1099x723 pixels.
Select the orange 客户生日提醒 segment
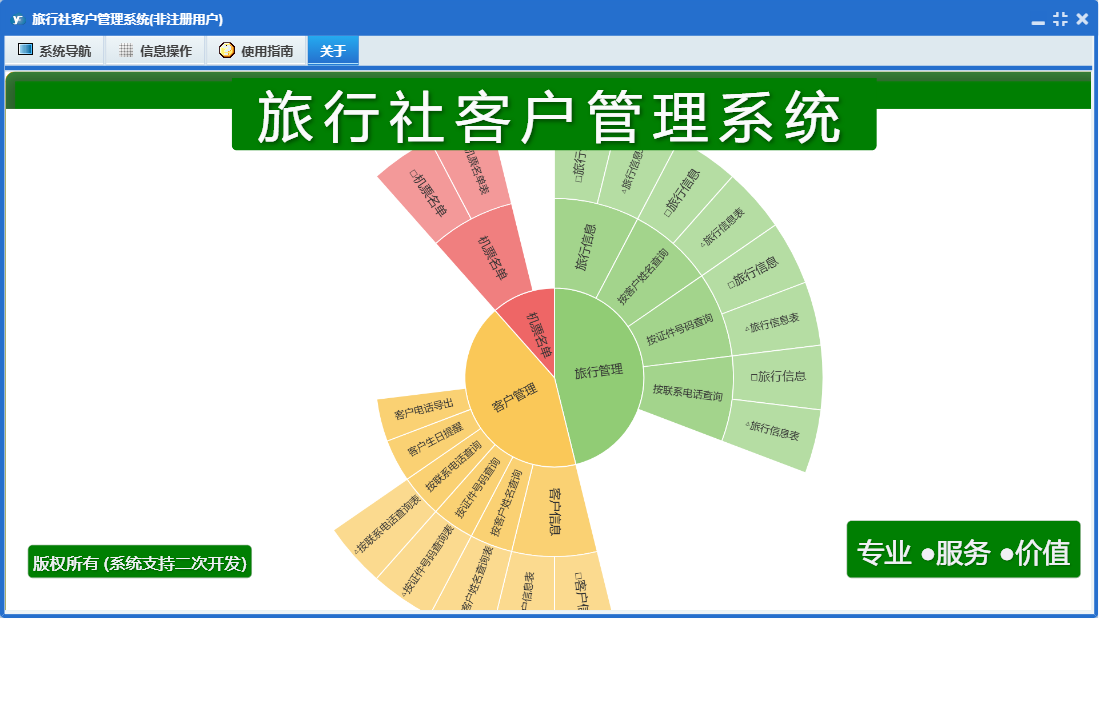click(x=435, y=439)
